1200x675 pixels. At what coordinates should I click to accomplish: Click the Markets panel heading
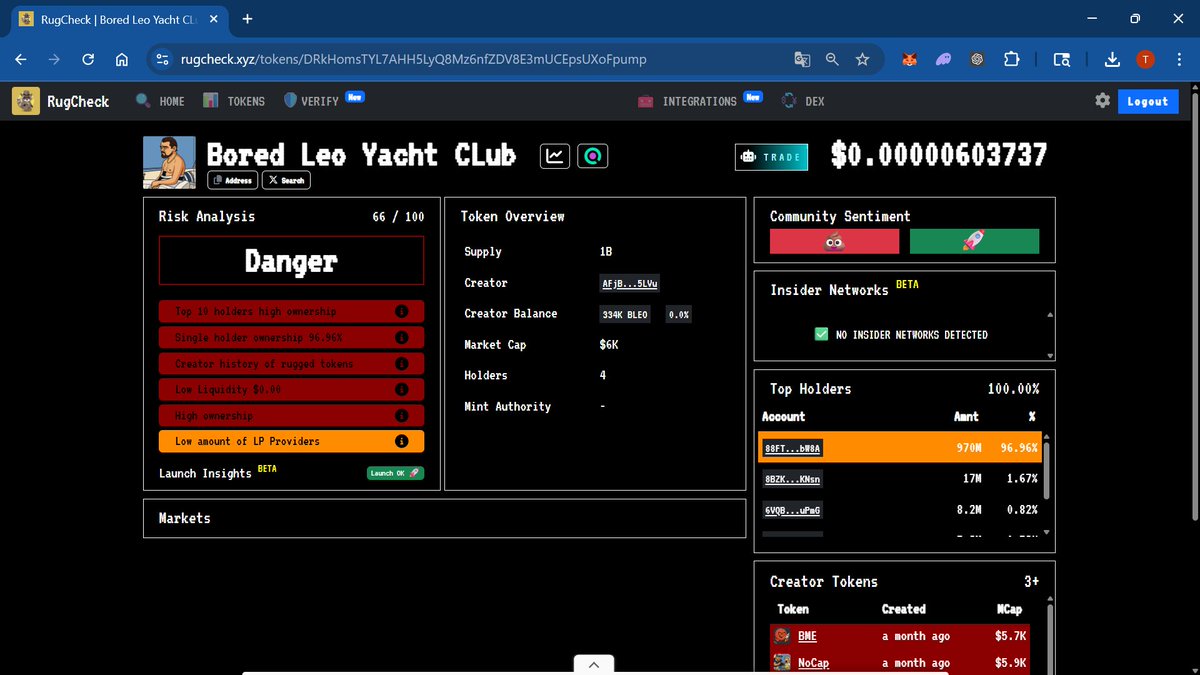185,518
